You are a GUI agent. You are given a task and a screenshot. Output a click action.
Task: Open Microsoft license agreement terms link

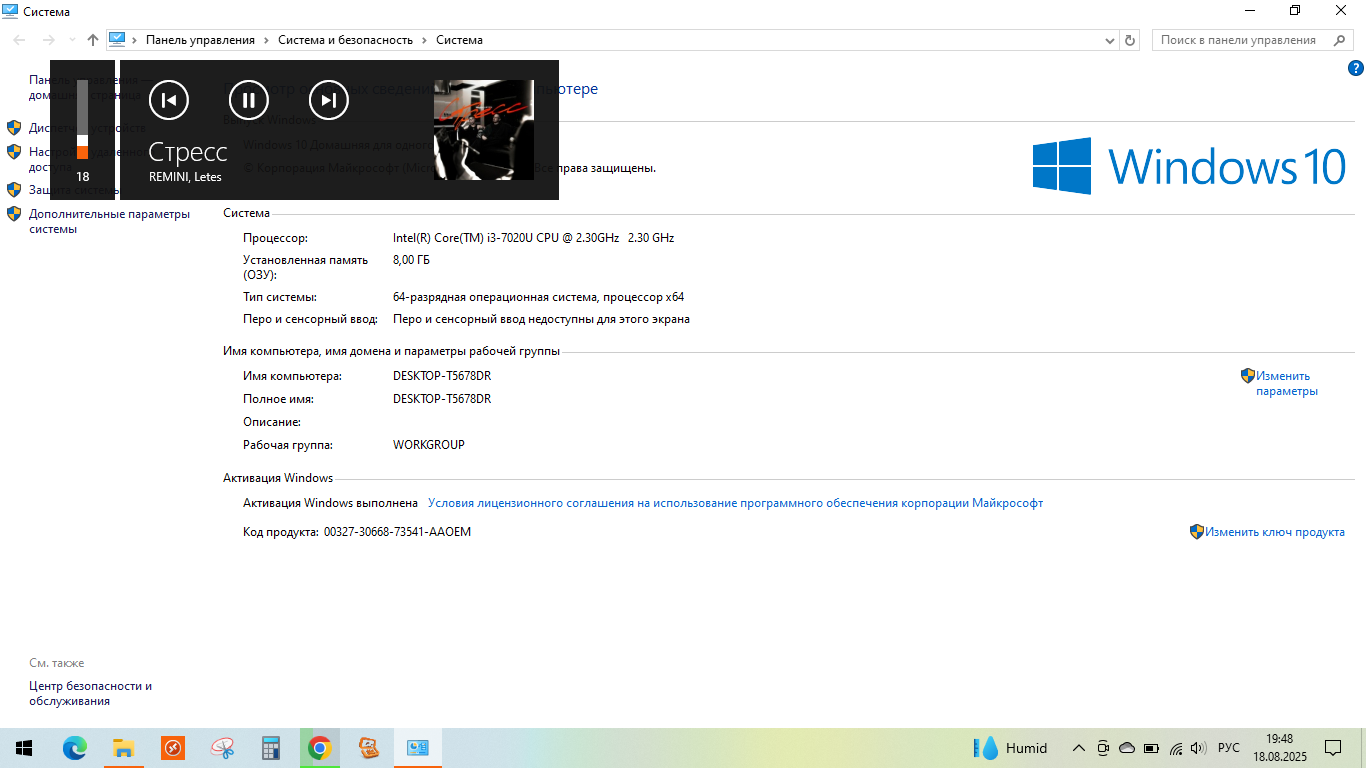[735, 503]
